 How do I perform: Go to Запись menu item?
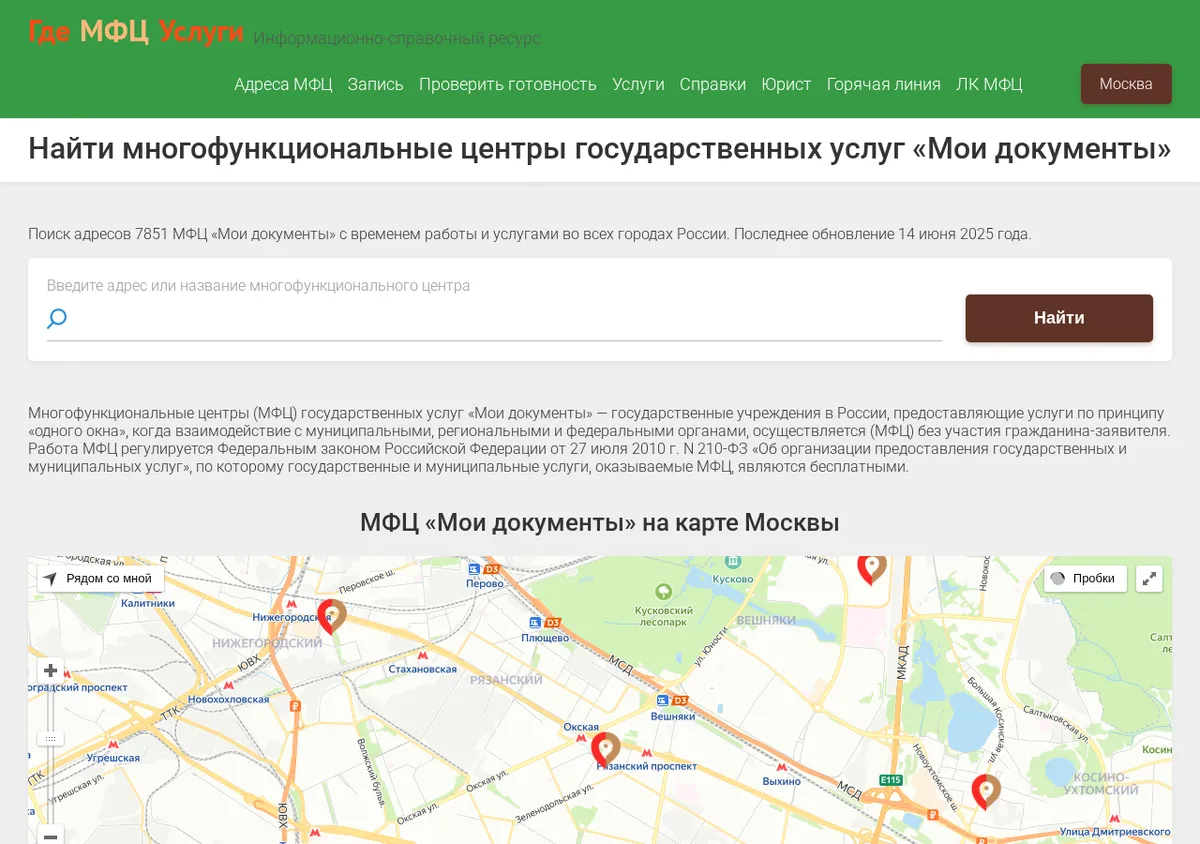tap(376, 84)
